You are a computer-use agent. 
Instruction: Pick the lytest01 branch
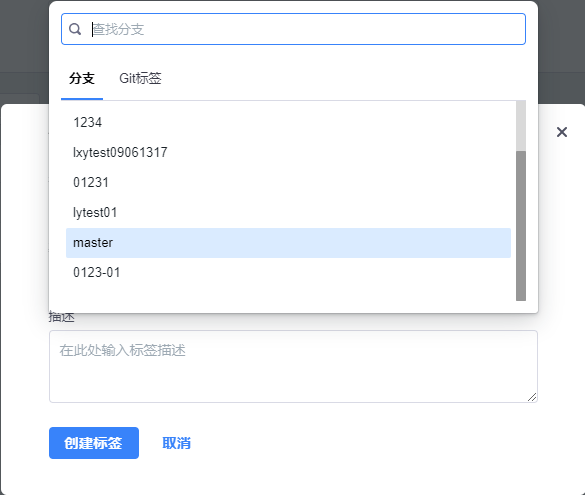pos(288,213)
